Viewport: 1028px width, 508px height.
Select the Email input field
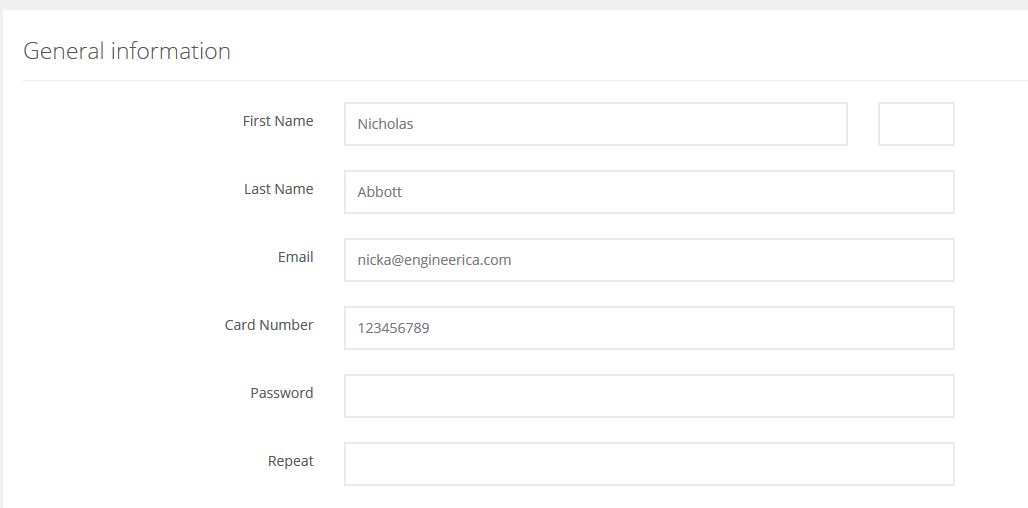(649, 260)
